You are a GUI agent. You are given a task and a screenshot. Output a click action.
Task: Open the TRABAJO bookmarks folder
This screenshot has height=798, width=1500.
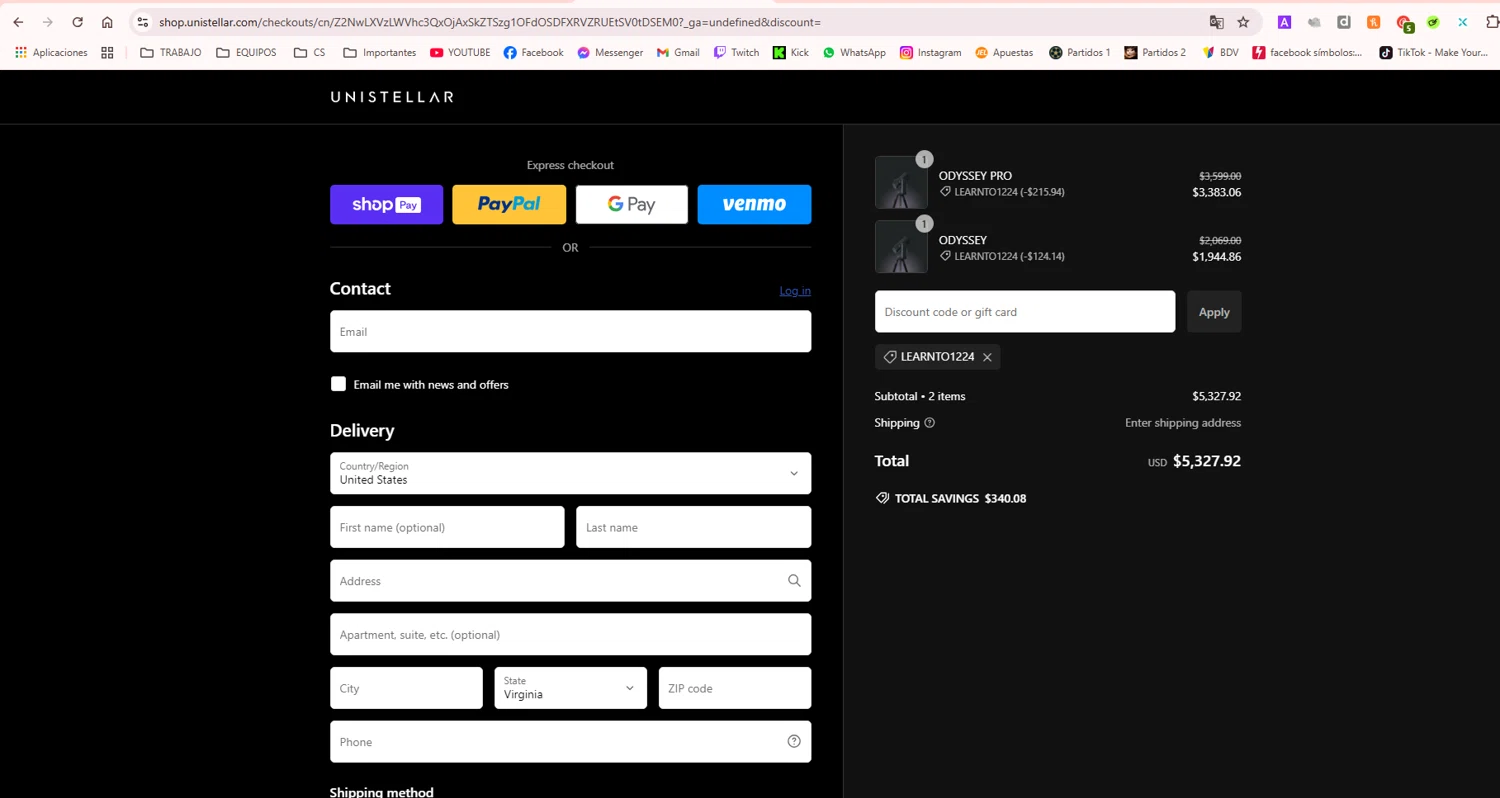tap(171, 52)
